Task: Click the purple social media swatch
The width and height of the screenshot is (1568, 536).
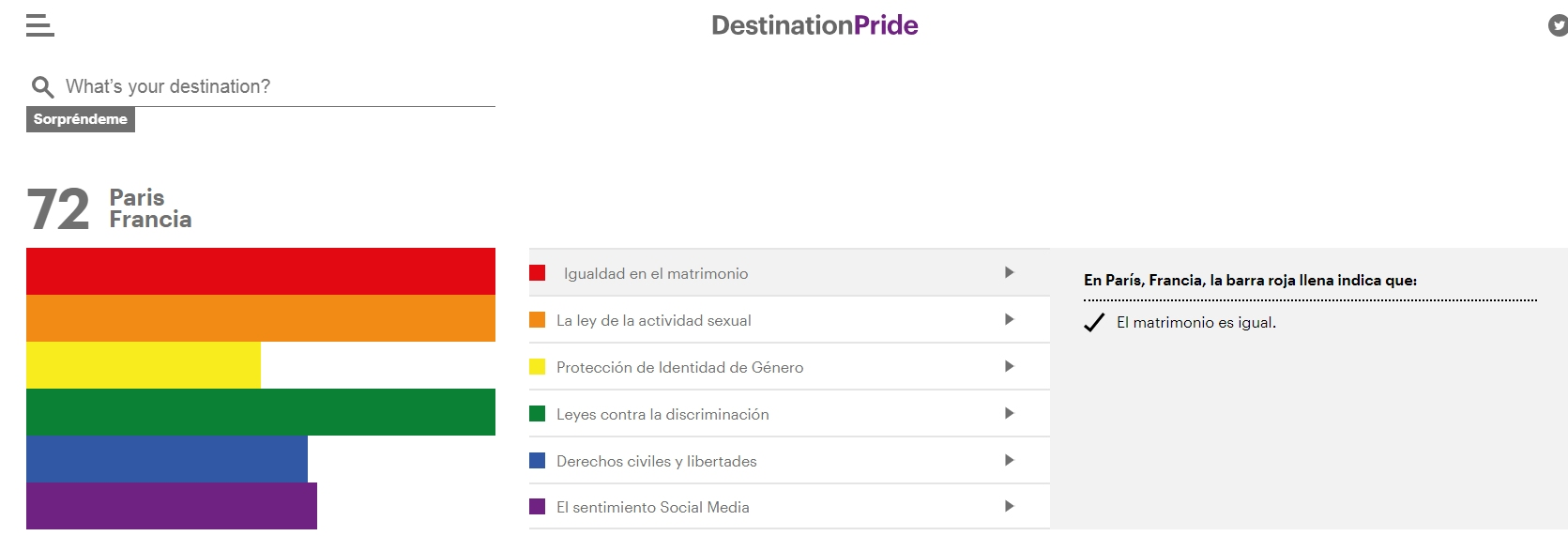Action: pyautogui.click(x=538, y=507)
